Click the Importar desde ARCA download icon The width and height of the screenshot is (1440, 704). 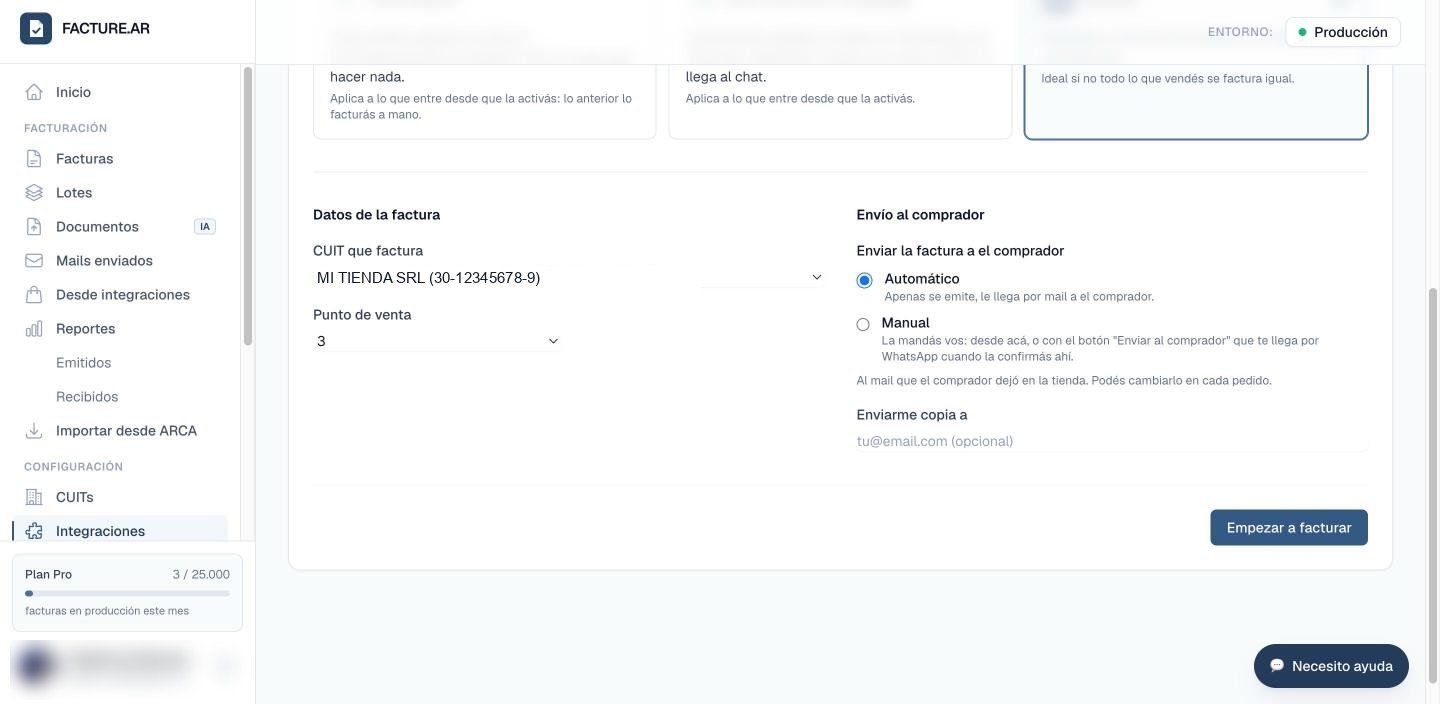pos(34,431)
